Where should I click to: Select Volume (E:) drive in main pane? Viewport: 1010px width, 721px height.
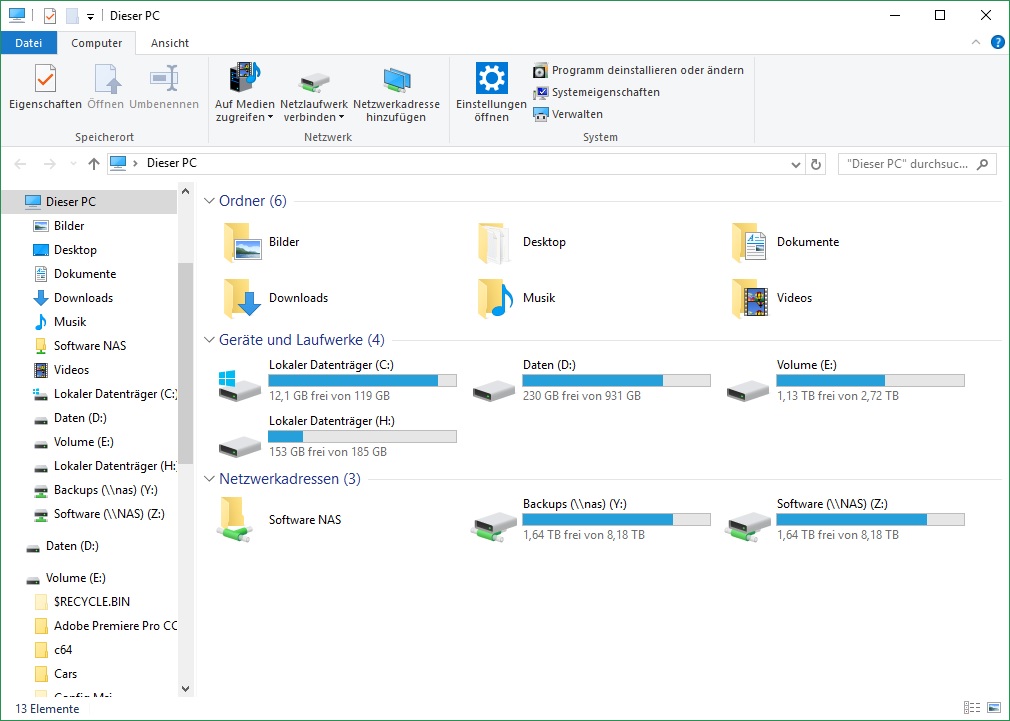pos(845,381)
